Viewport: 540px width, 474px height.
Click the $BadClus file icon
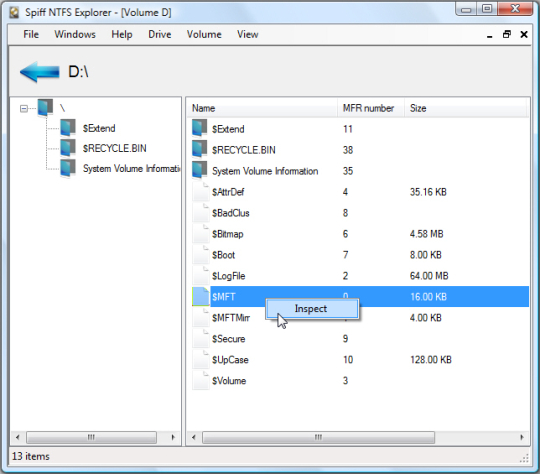click(x=201, y=213)
